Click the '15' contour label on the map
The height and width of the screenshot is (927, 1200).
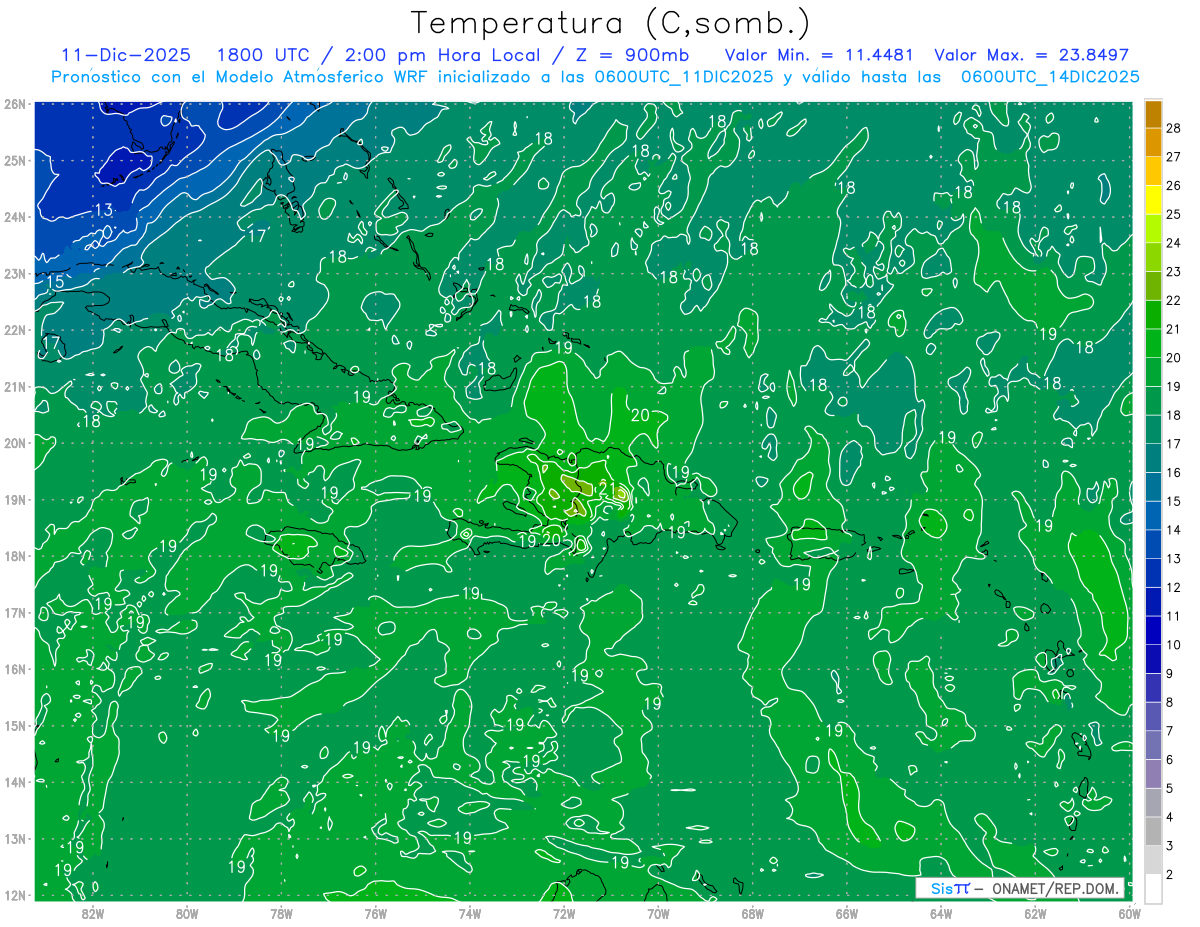tap(55, 283)
